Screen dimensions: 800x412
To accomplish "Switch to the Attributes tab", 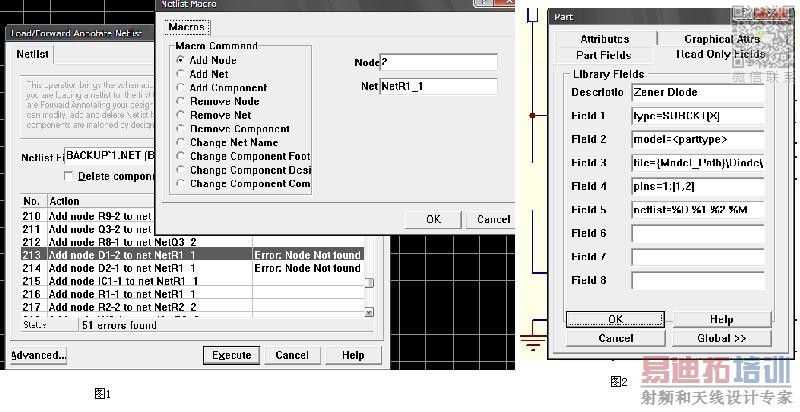I will [605, 39].
